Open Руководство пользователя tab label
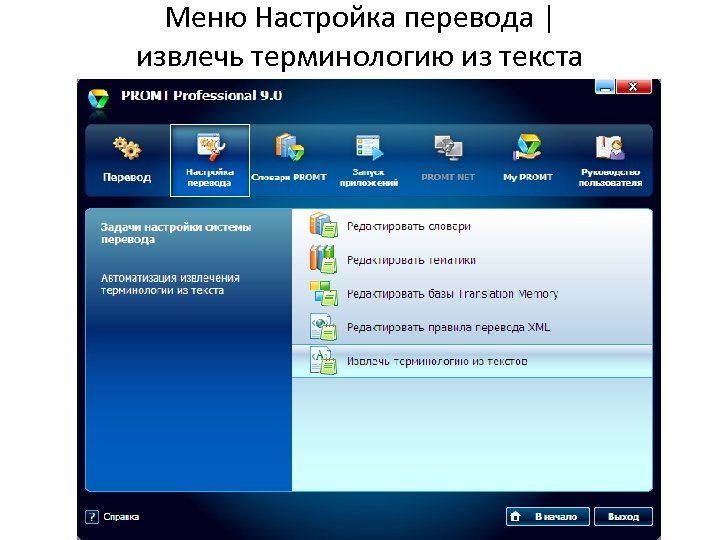Screen dimensions: 720x540 (x=610, y=177)
